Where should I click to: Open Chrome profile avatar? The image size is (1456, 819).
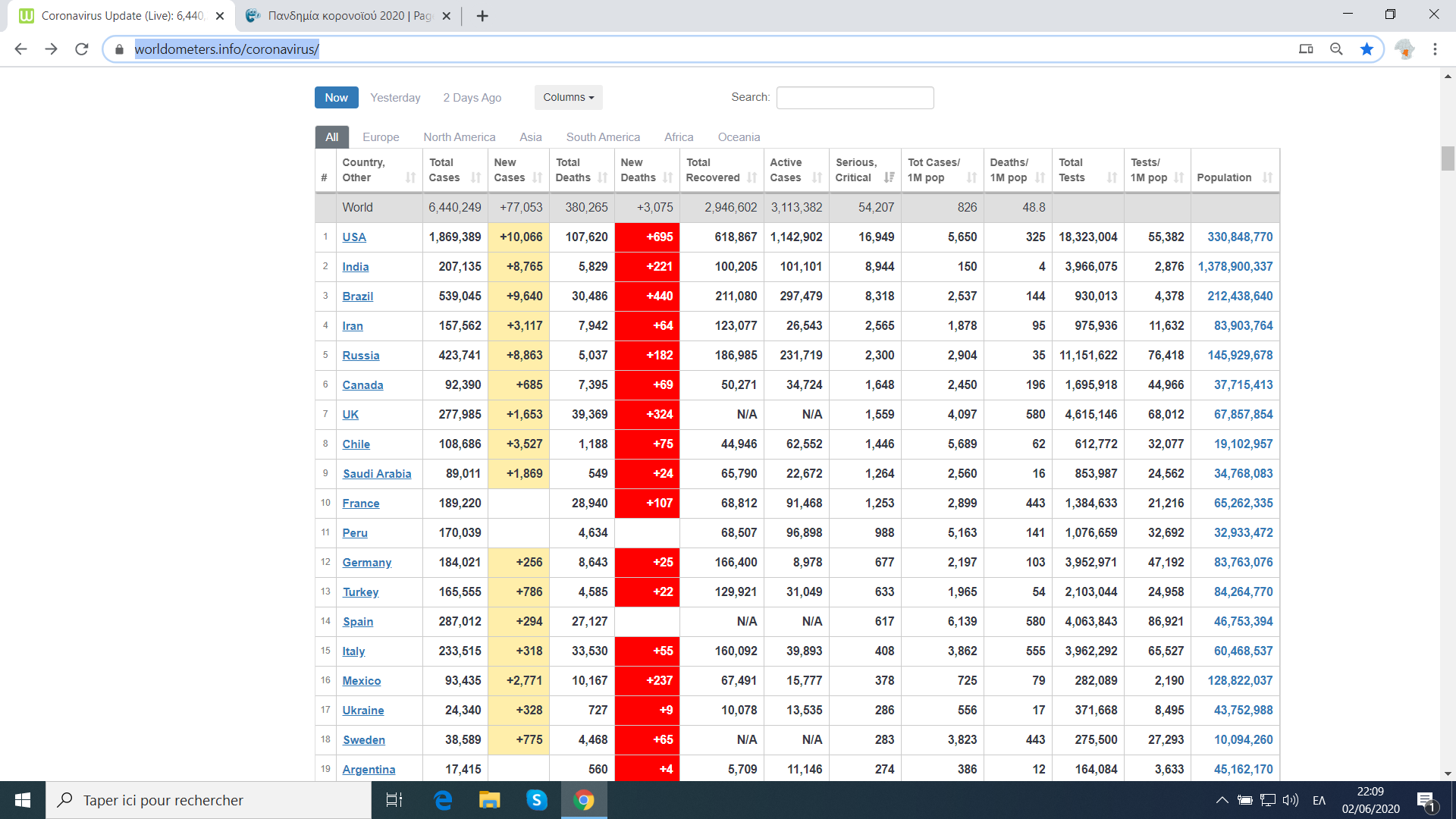[x=1404, y=49]
